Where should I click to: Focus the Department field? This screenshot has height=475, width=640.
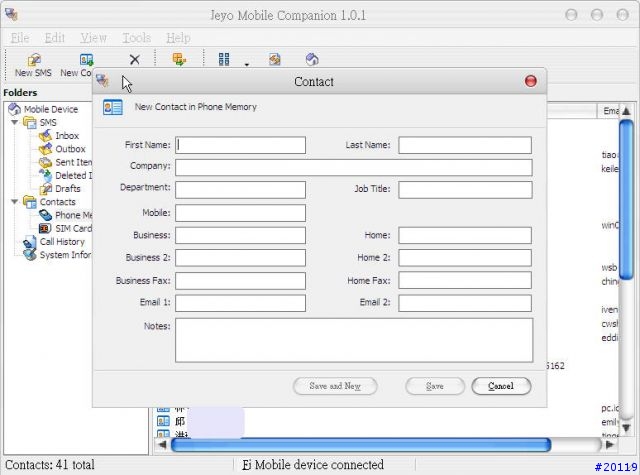[x=240, y=190]
